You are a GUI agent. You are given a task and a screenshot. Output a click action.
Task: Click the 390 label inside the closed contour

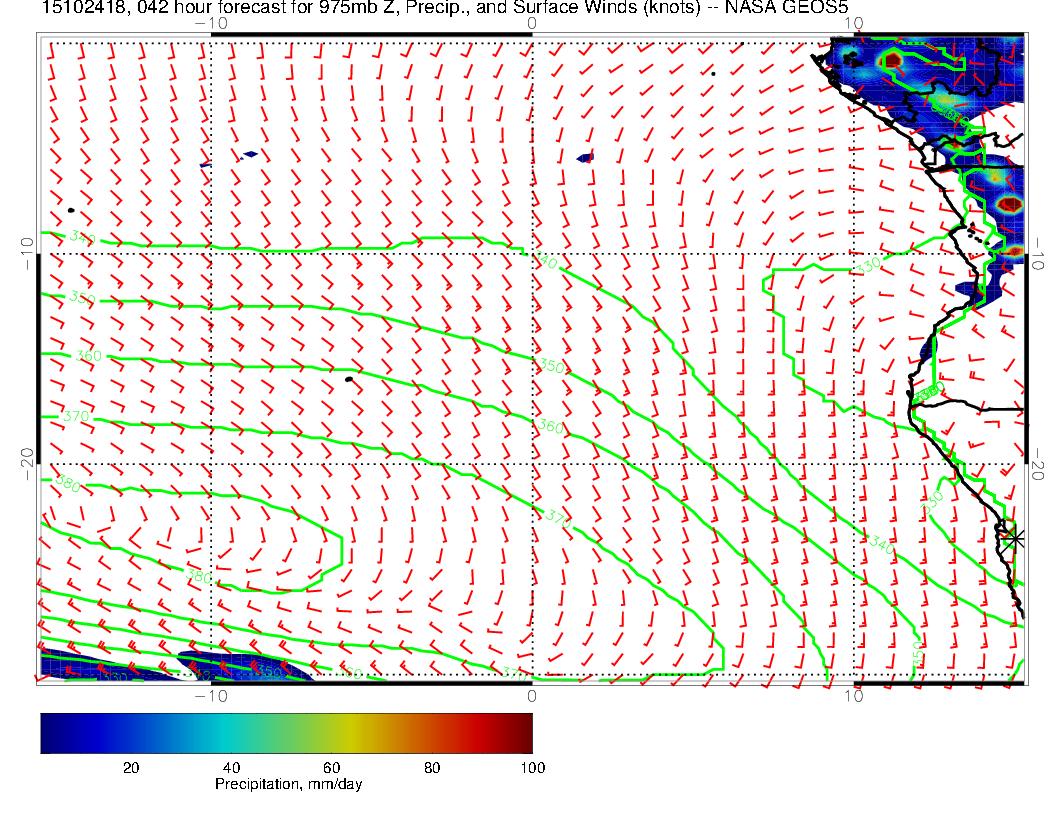[x=200, y=578]
